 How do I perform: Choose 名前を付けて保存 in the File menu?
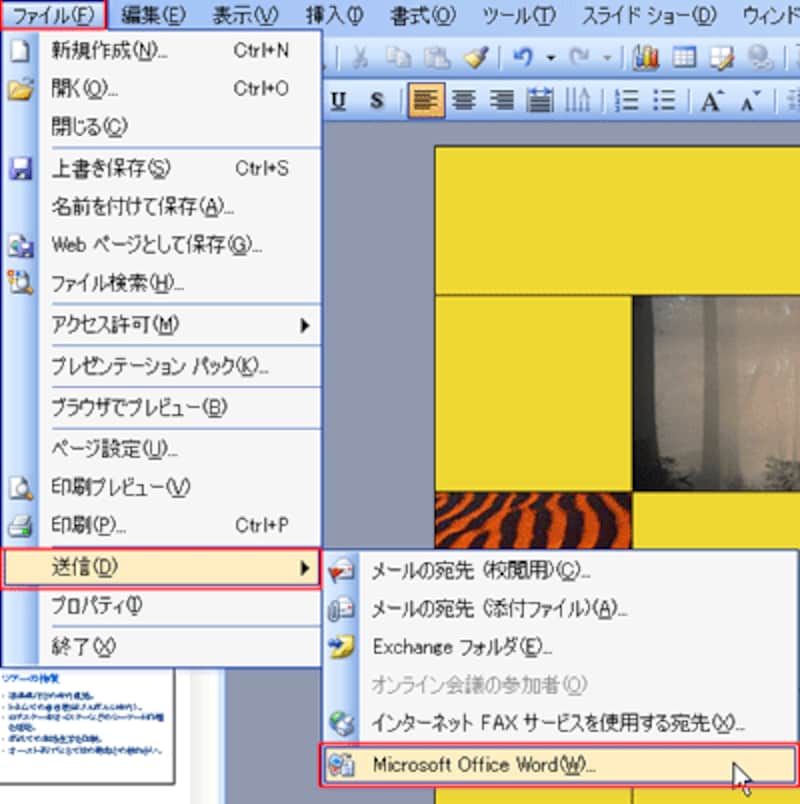[141, 207]
